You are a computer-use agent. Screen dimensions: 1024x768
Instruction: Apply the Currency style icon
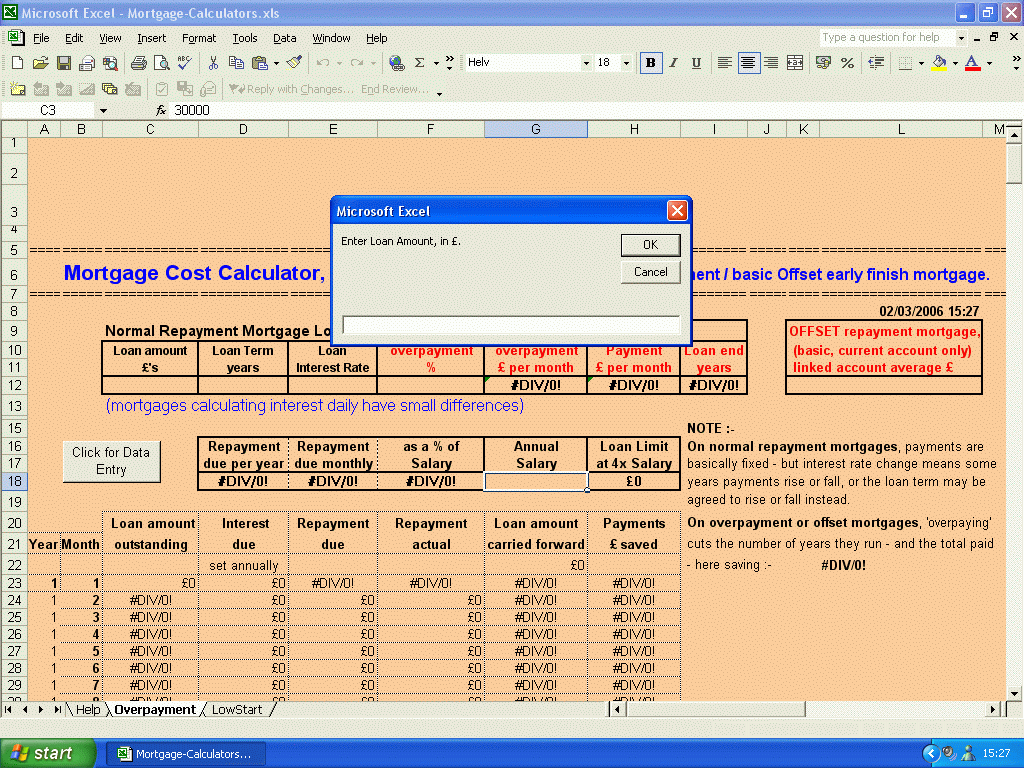point(824,63)
